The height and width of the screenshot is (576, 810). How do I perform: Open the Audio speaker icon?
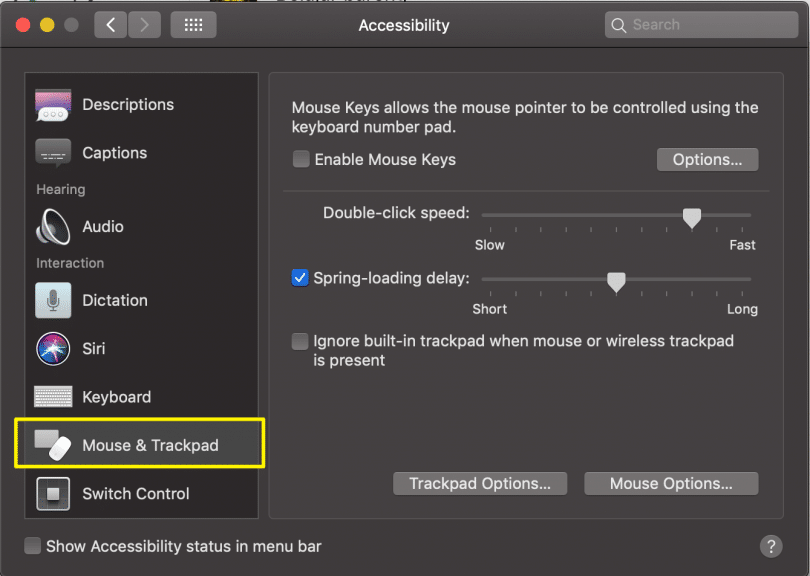[x=53, y=226]
